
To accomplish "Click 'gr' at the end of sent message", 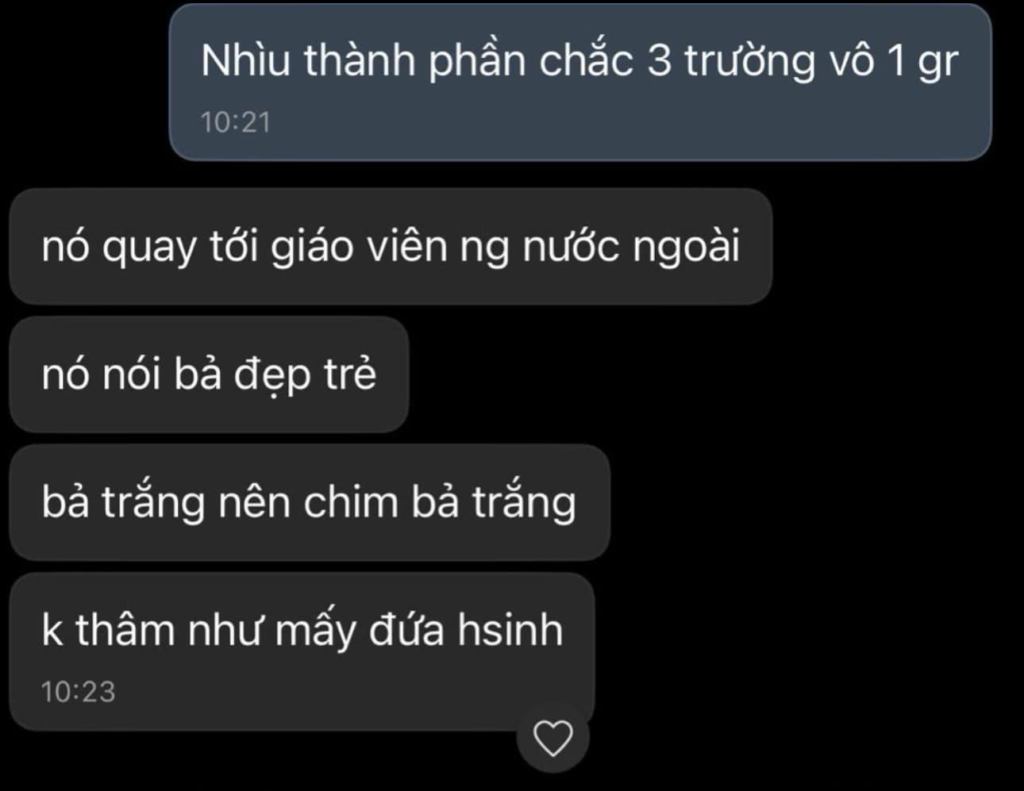I will coord(938,65).
